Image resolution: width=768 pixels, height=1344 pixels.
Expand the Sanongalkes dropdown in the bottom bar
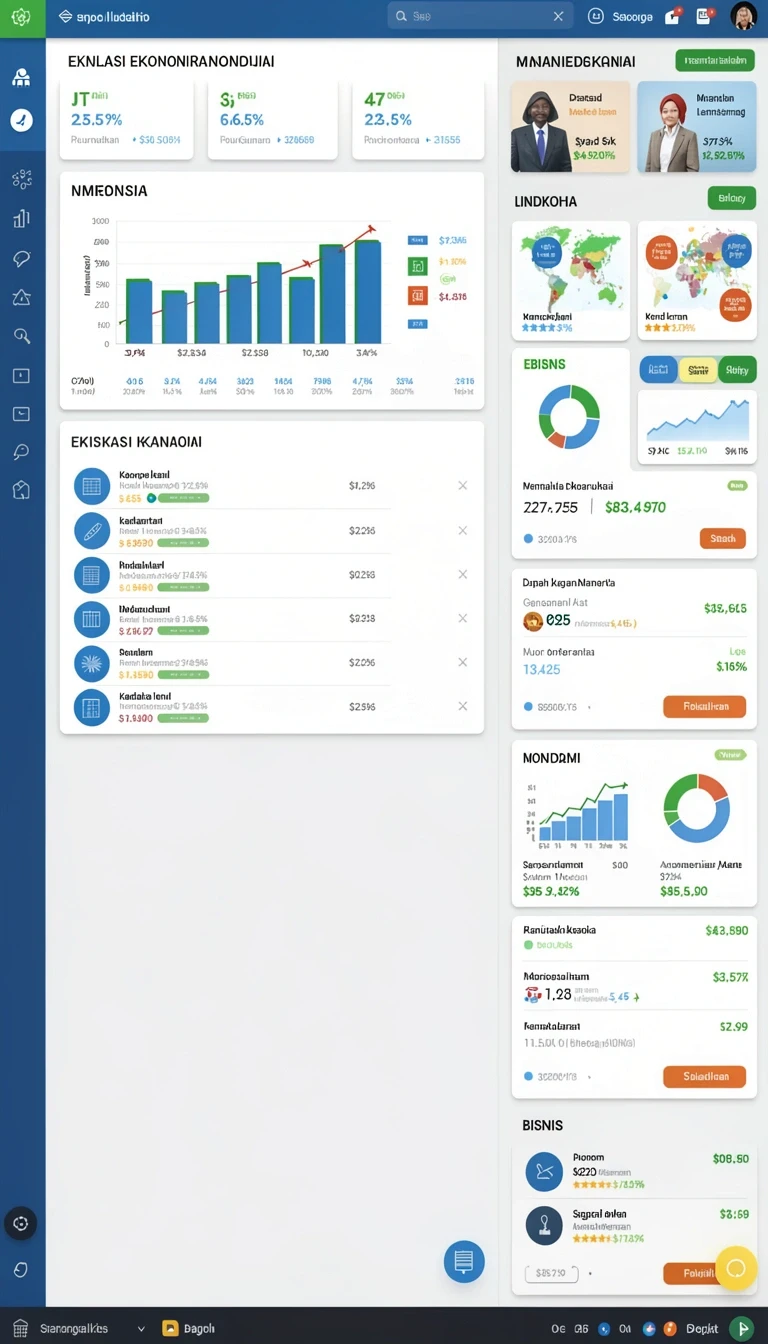pyautogui.click(x=141, y=1329)
